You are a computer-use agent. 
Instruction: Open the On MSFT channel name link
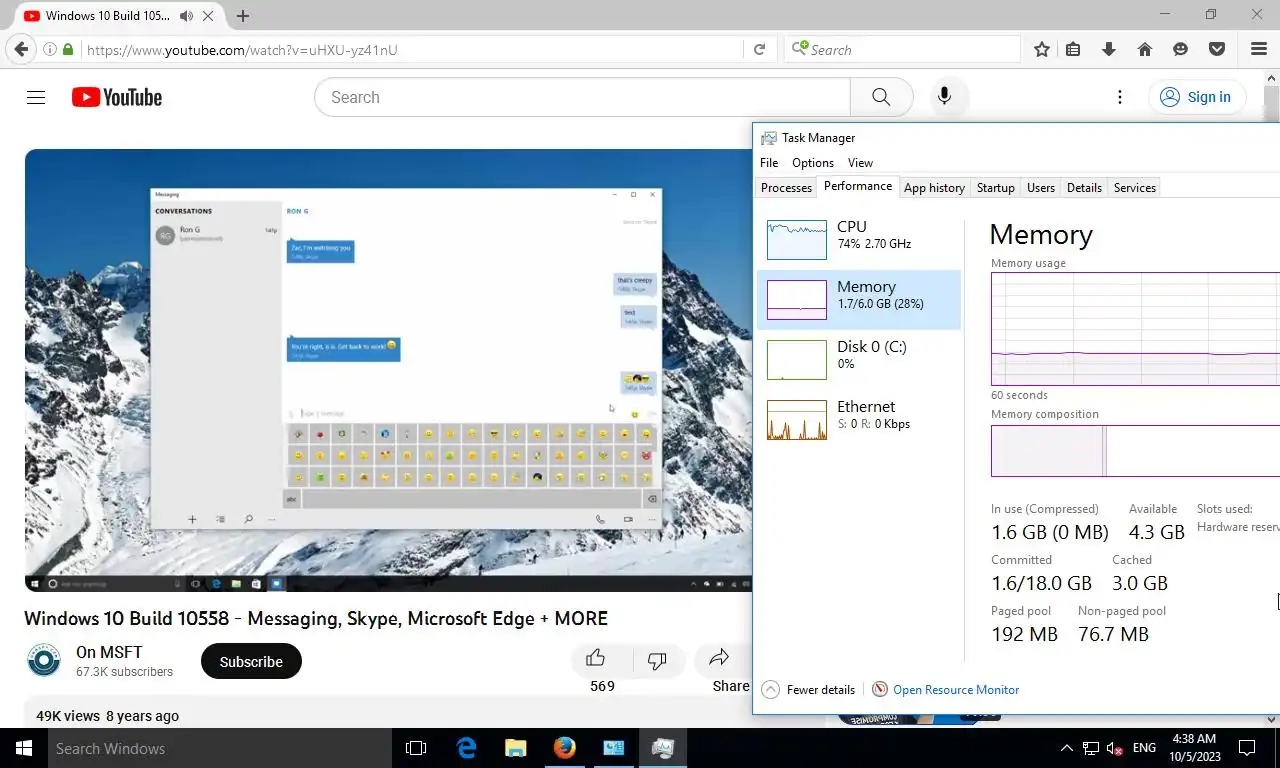pos(109,652)
